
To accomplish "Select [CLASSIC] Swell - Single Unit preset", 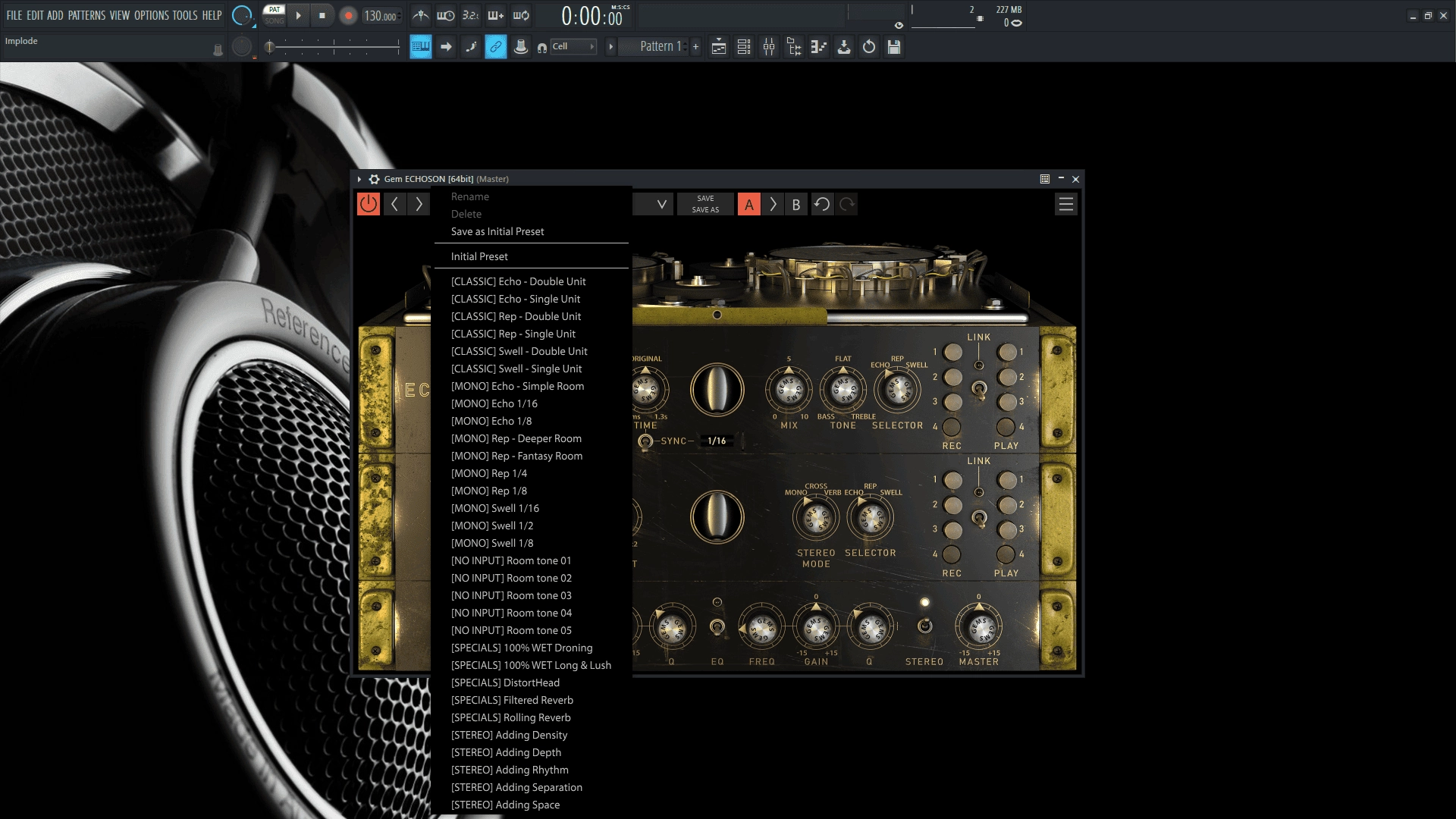I will pyautogui.click(x=532, y=369).
